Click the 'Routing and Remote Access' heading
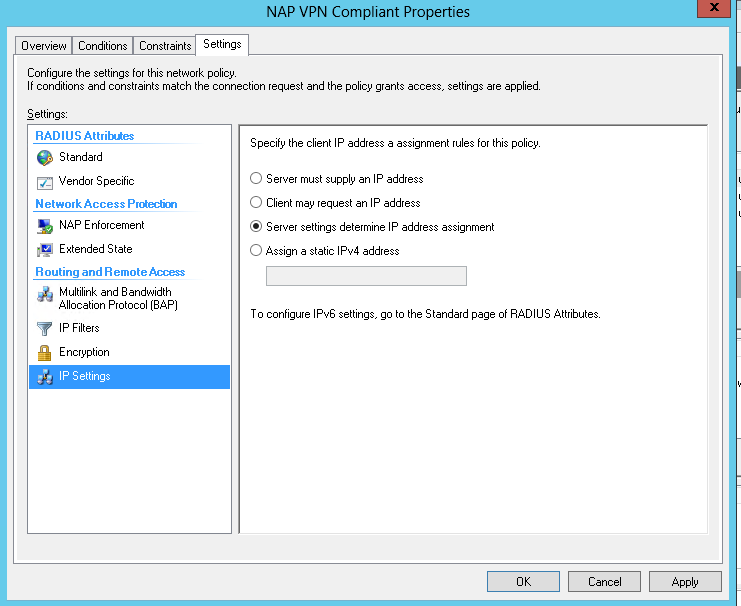The width and height of the screenshot is (741, 606). (x=110, y=272)
